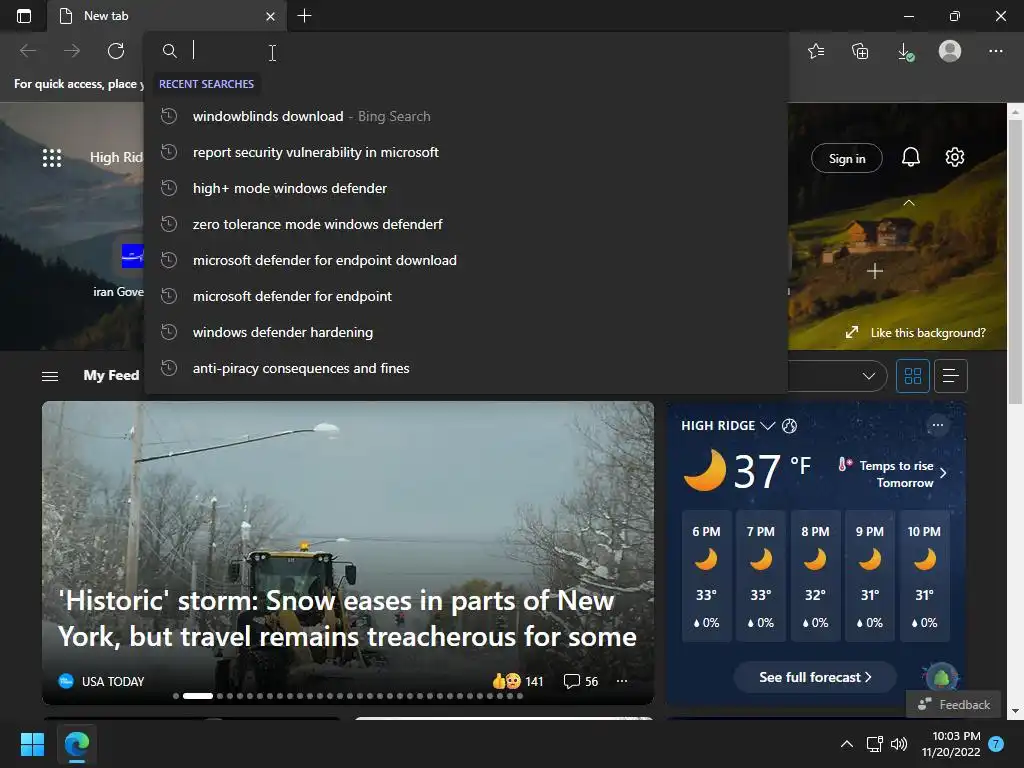1024x768 pixels.
Task: Open the notification center badge 7
Action: tap(996, 744)
